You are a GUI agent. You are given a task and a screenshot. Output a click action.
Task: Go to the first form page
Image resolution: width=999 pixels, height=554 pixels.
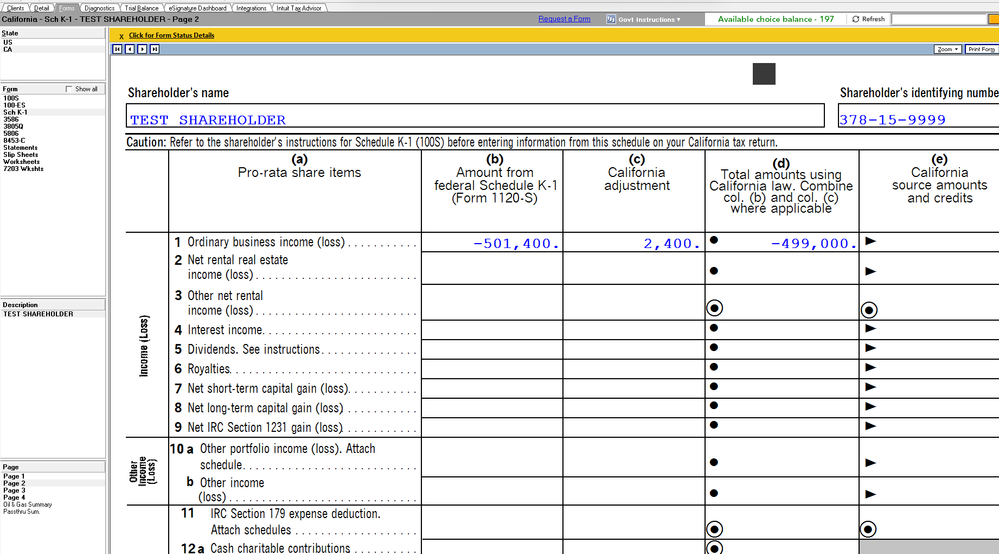[x=117, y=49]
